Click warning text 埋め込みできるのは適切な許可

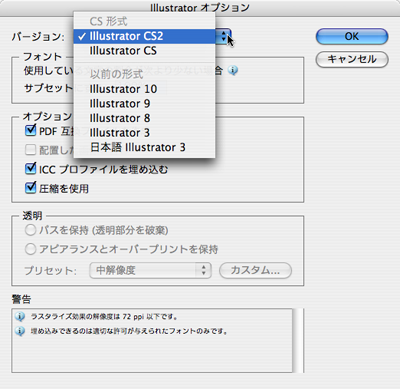(x=129, y=331)
